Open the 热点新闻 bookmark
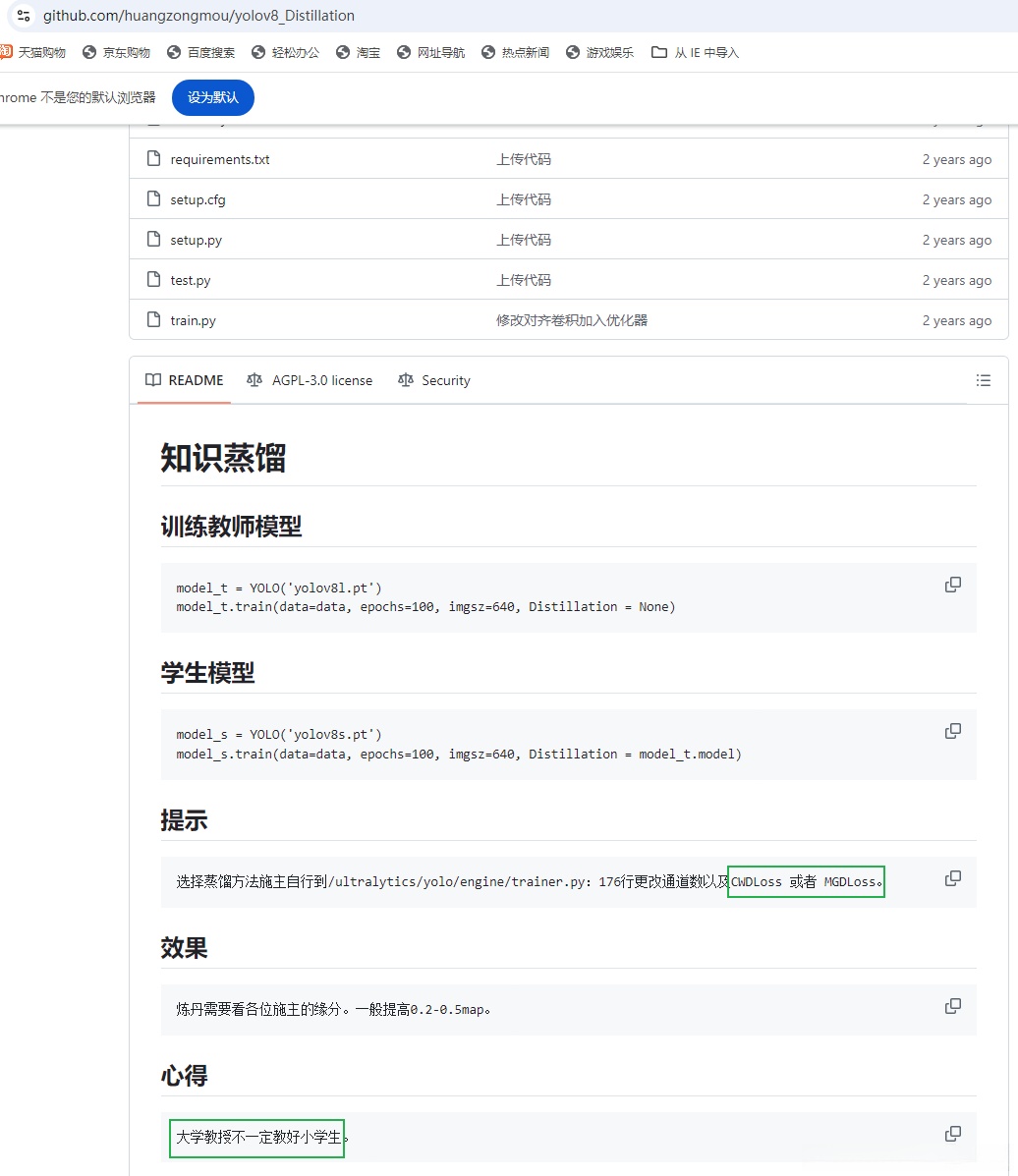 [515, 52]
